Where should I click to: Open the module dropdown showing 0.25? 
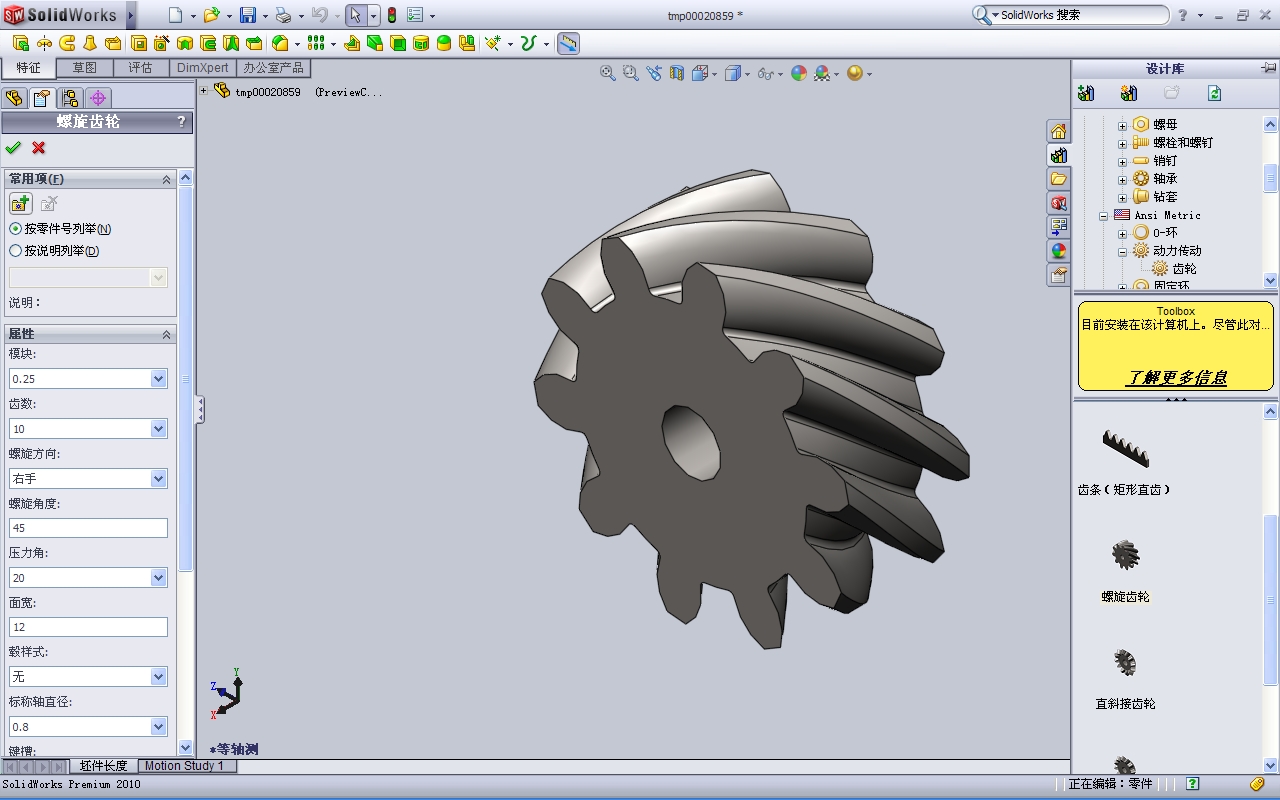click(158, 379)
